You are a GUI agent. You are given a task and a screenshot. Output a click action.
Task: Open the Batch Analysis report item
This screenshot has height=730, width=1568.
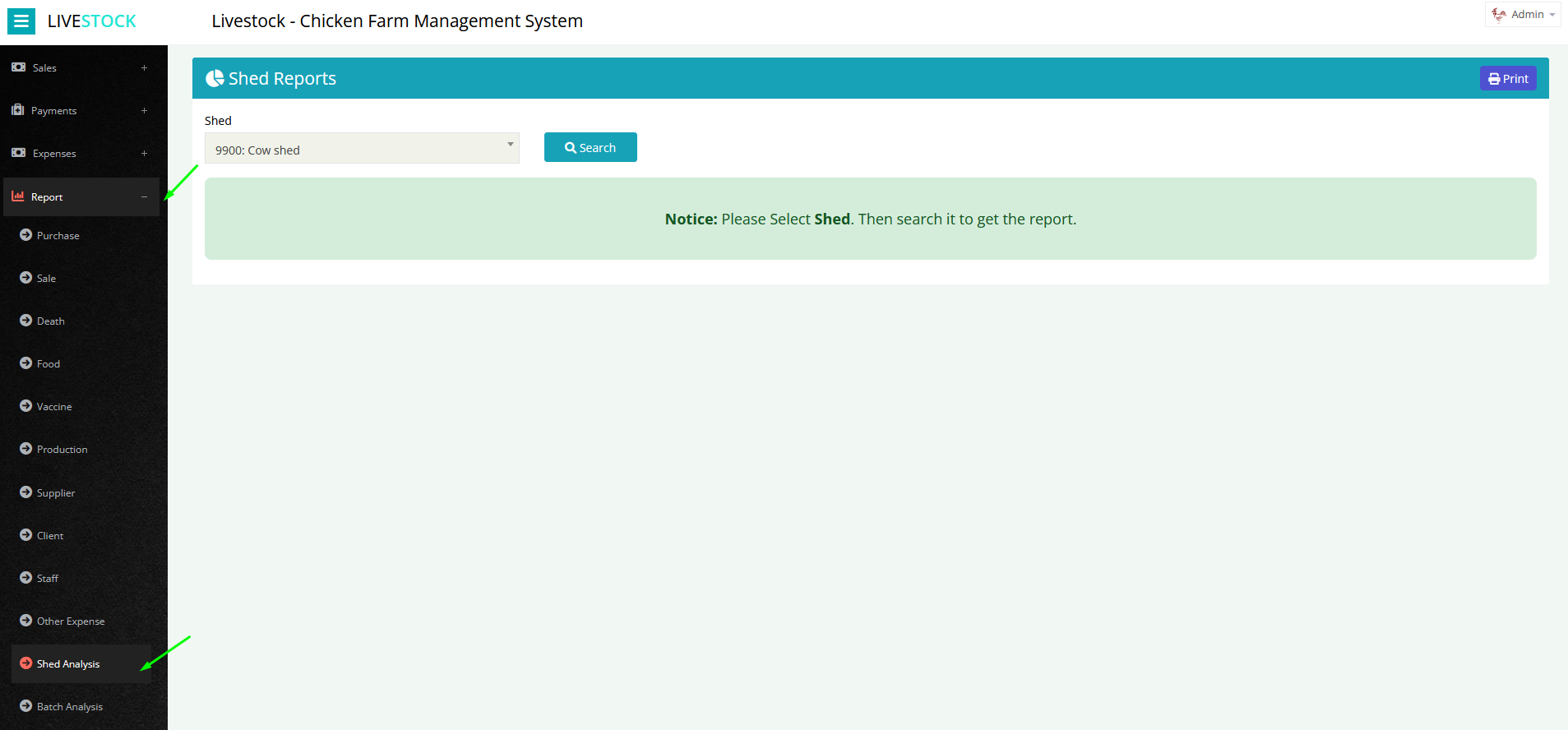tap(69, 707)
